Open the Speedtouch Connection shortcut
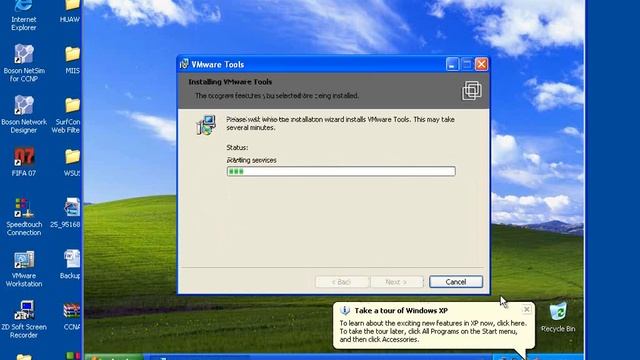Image resolution: width=640 pixels, height=360 pixels. tap(24, 217)
